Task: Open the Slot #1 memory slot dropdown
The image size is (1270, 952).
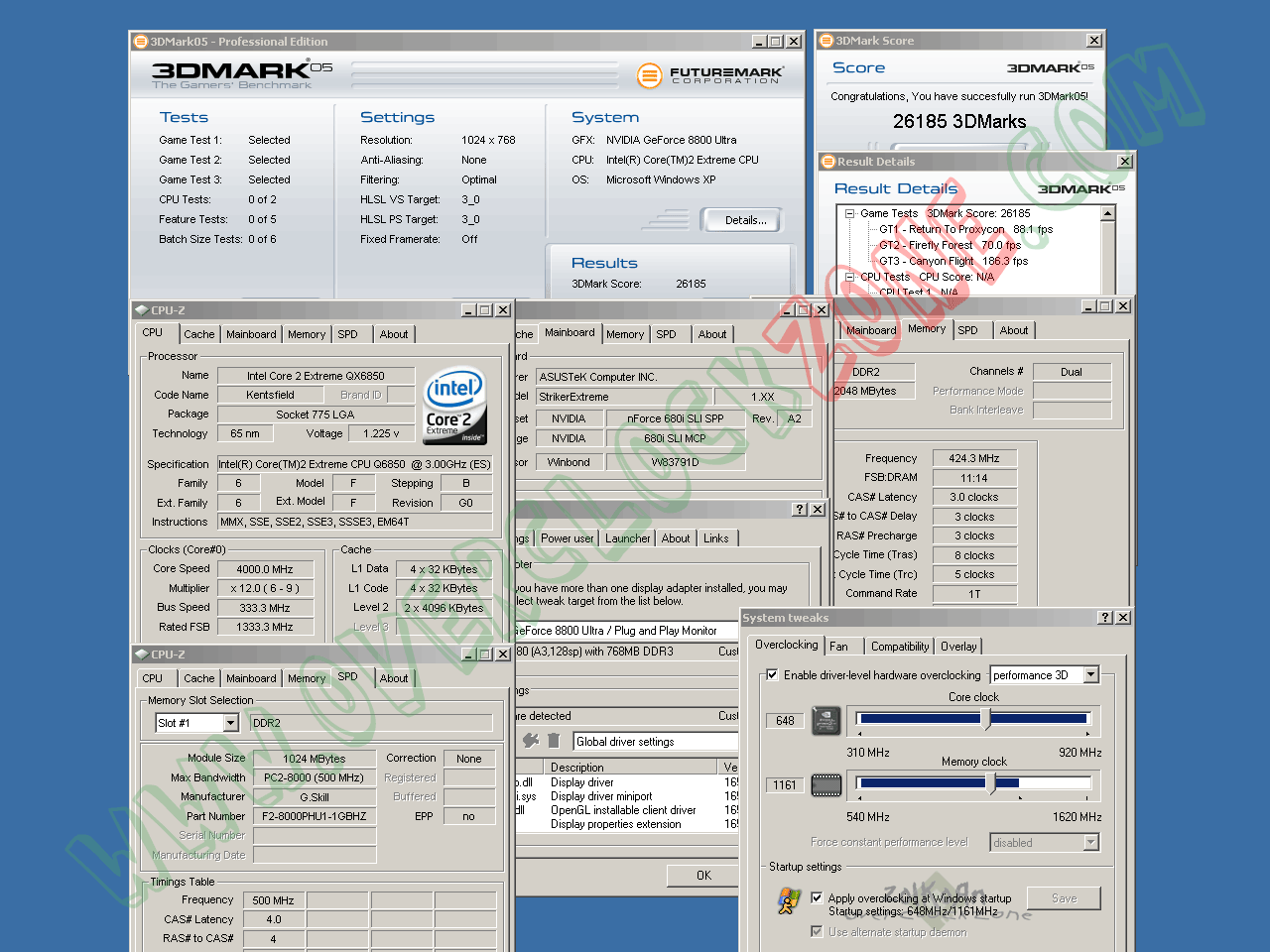Action: [x=231, y=723]
